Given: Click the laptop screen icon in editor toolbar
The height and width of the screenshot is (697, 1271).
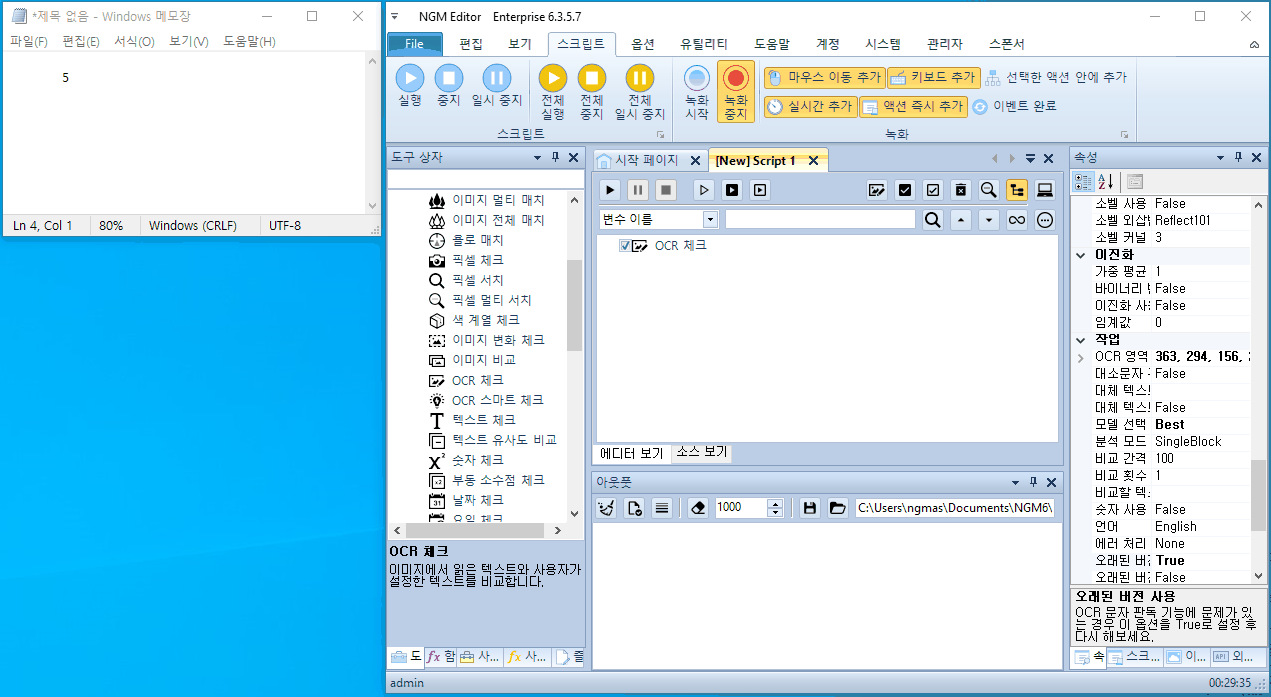Looking at the screenshot, I should (x=1045, y=190).
